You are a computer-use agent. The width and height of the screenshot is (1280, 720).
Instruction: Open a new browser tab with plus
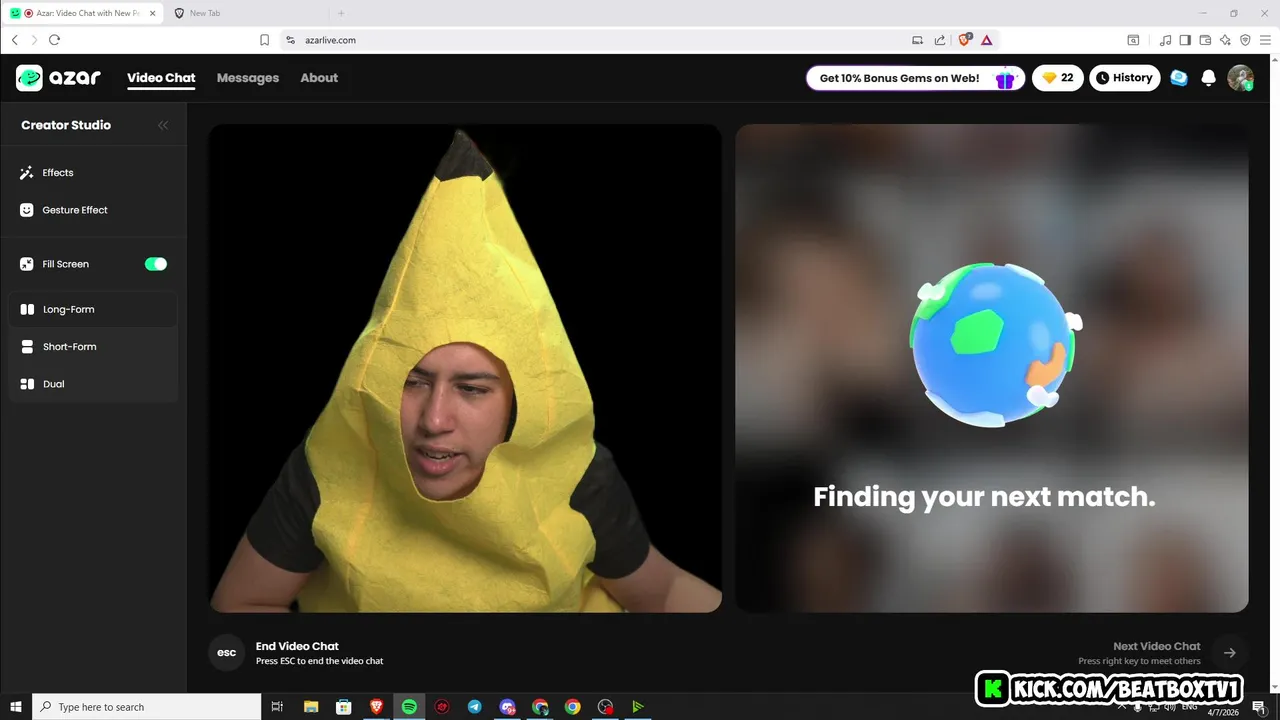340,13
